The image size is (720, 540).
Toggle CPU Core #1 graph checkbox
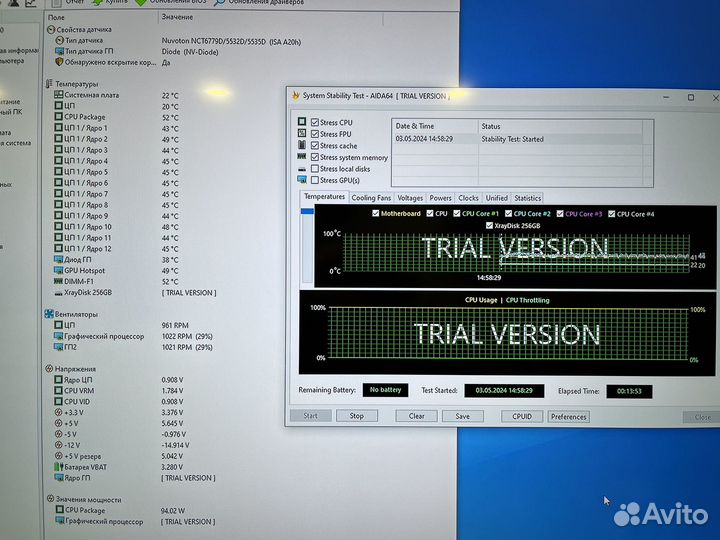456,214
